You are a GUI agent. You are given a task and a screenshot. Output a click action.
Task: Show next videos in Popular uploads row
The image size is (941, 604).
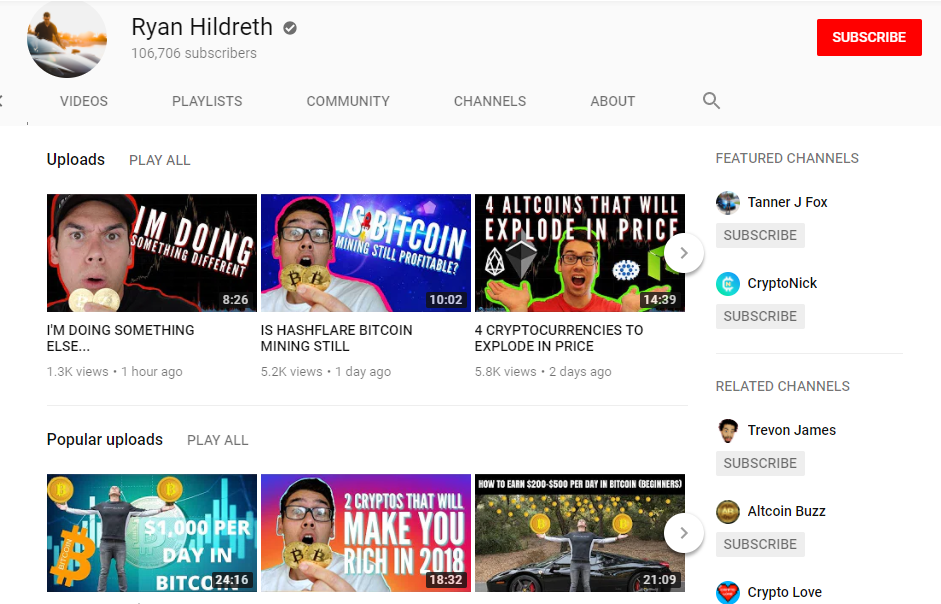coord(684,533)
